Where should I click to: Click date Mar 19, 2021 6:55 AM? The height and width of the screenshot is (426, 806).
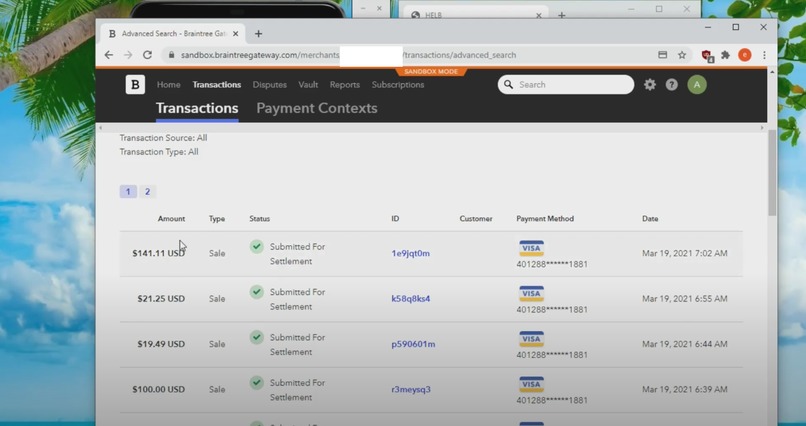[x=685, y=299]
